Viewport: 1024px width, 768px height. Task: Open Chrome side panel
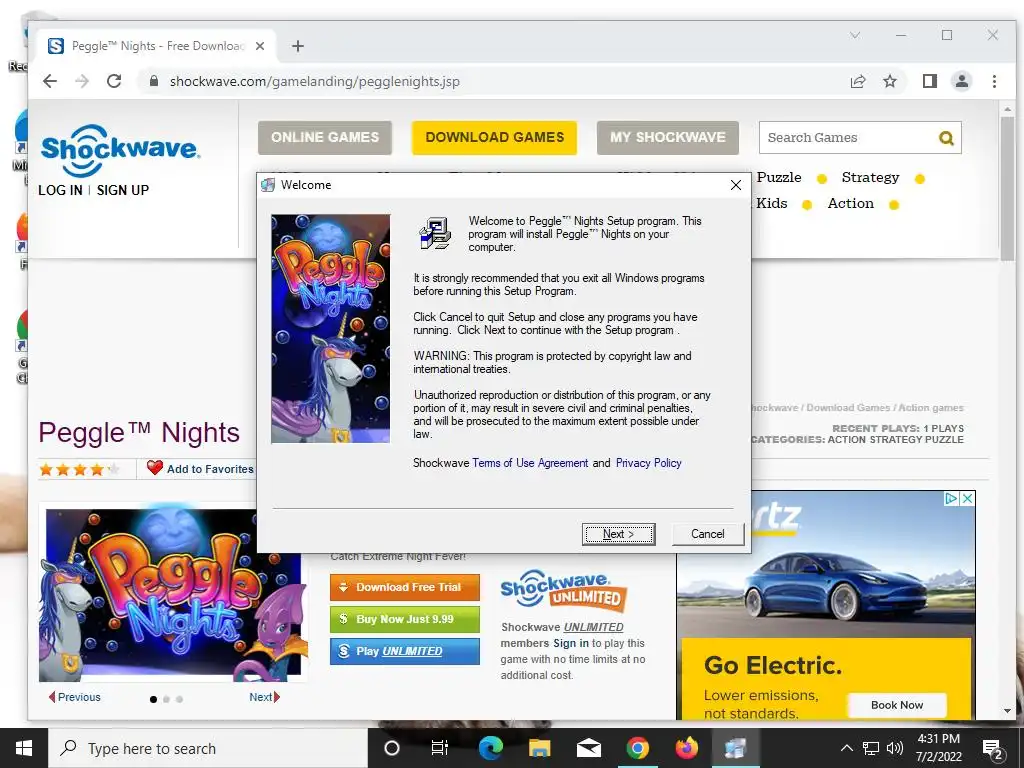click(x=929, y=81)
